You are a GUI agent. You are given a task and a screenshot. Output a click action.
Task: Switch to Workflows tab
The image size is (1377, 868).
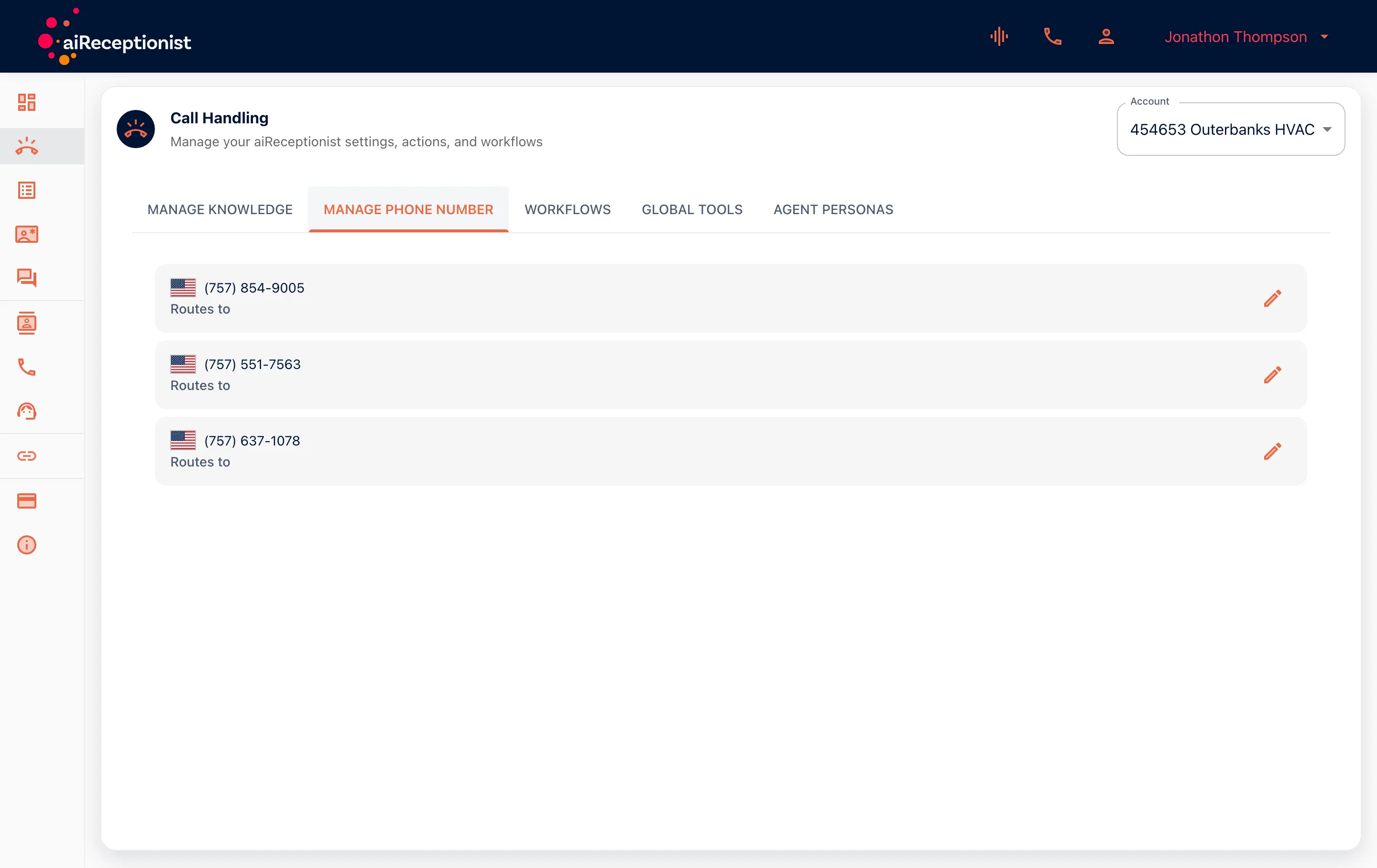point(567,209)
